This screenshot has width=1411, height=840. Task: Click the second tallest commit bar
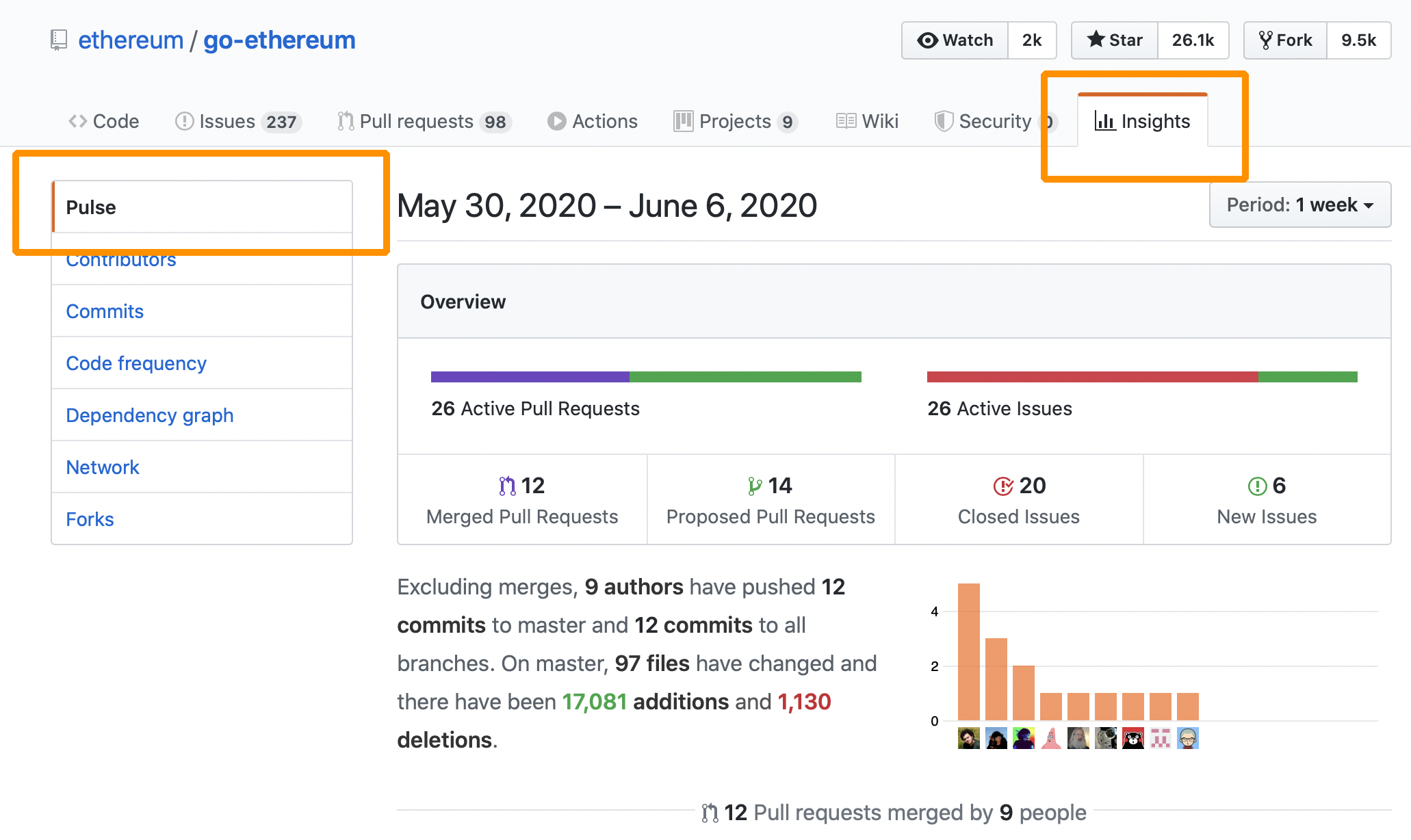coord(996,679)
